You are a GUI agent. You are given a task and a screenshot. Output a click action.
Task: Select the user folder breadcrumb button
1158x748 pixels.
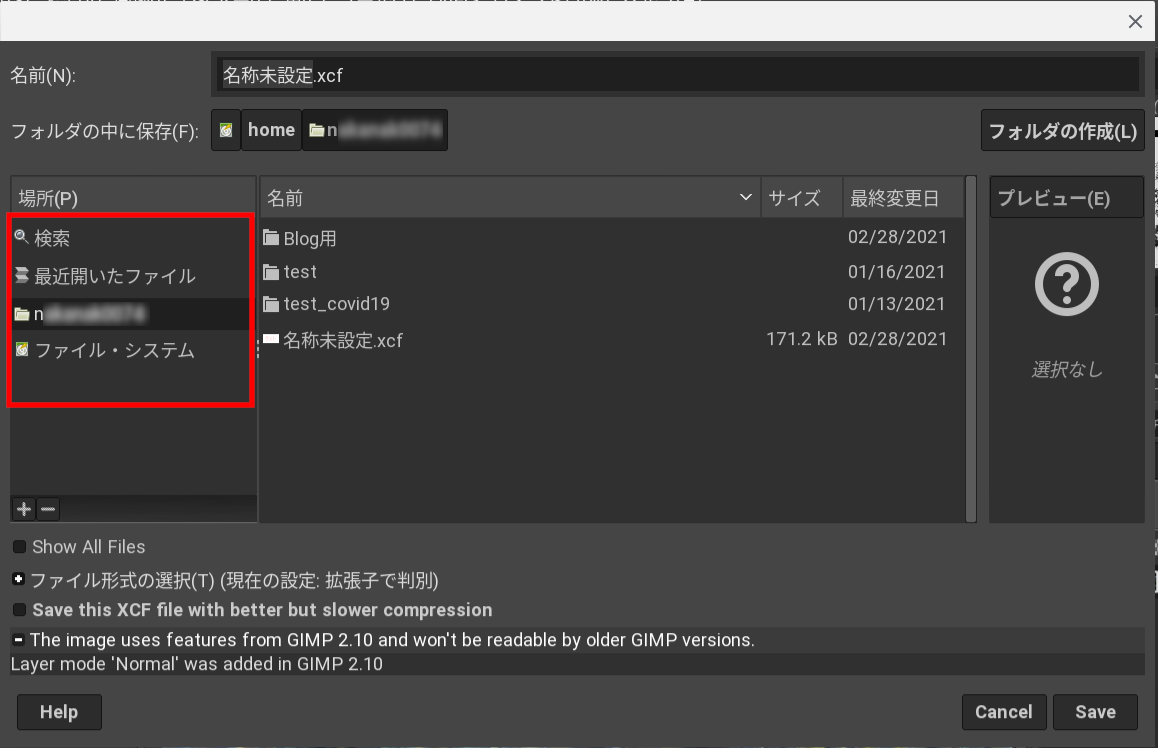375,130
